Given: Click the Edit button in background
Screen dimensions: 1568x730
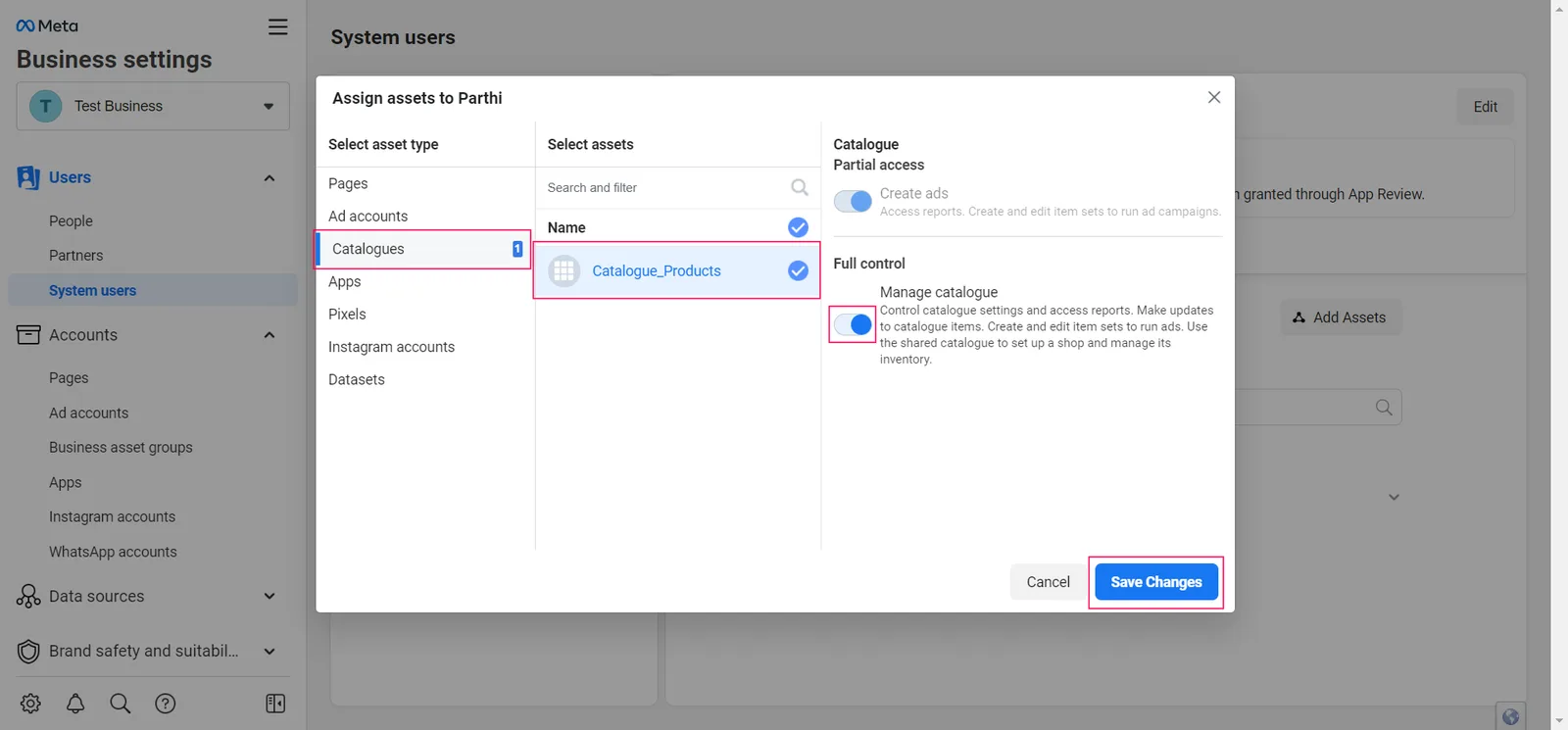Looking at the screenshot, I should point(1485,107).
